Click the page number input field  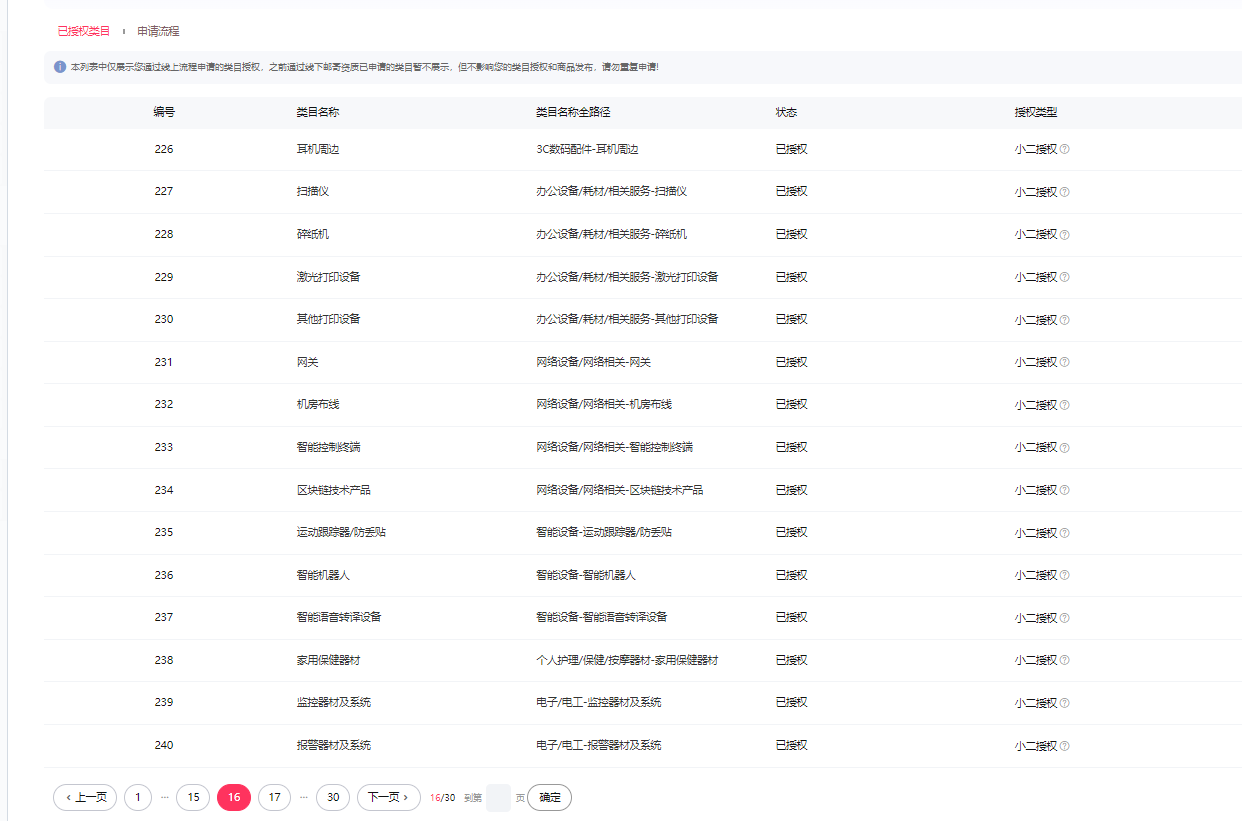(498, 798)
